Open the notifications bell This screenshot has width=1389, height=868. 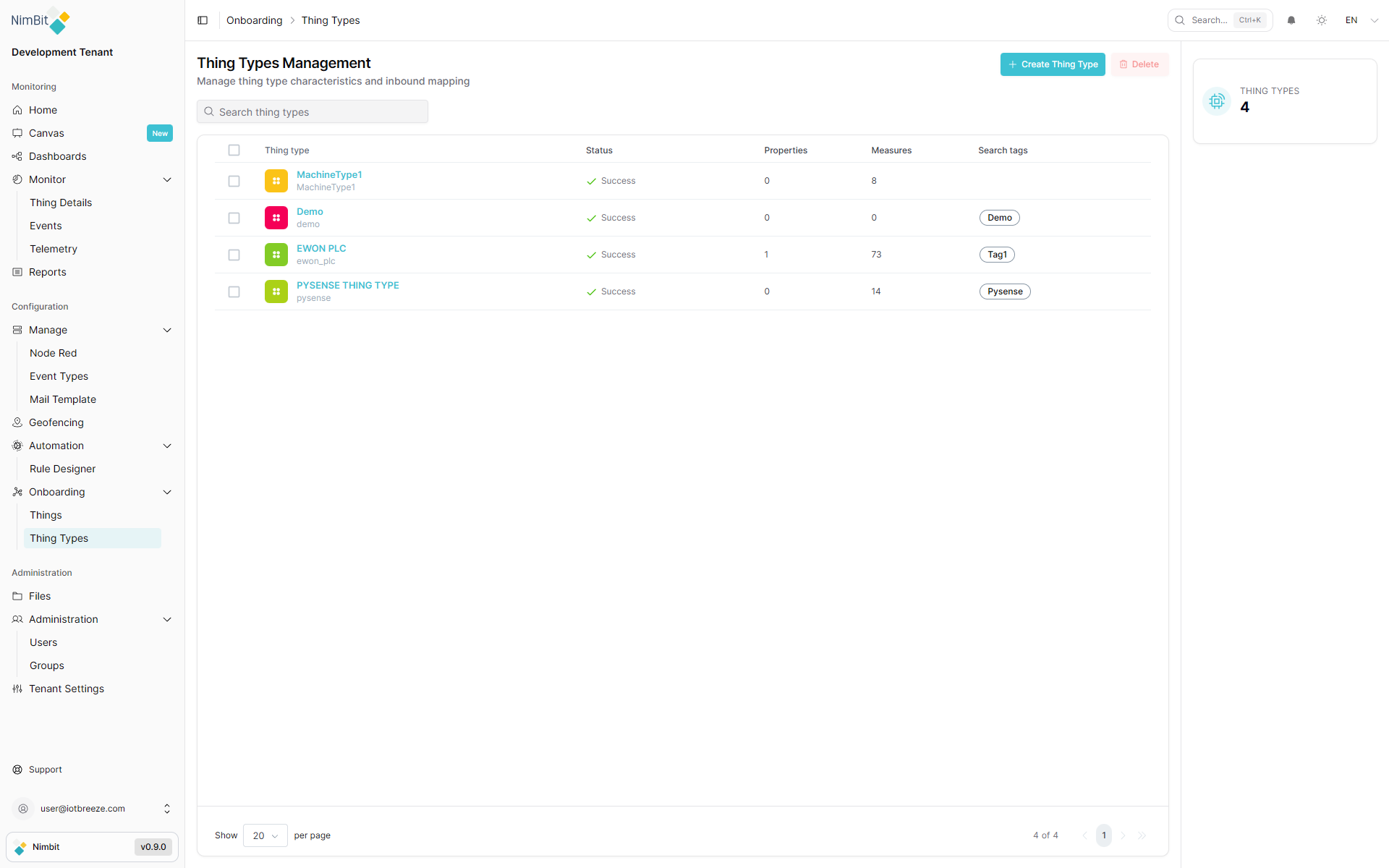point(1291,20)
